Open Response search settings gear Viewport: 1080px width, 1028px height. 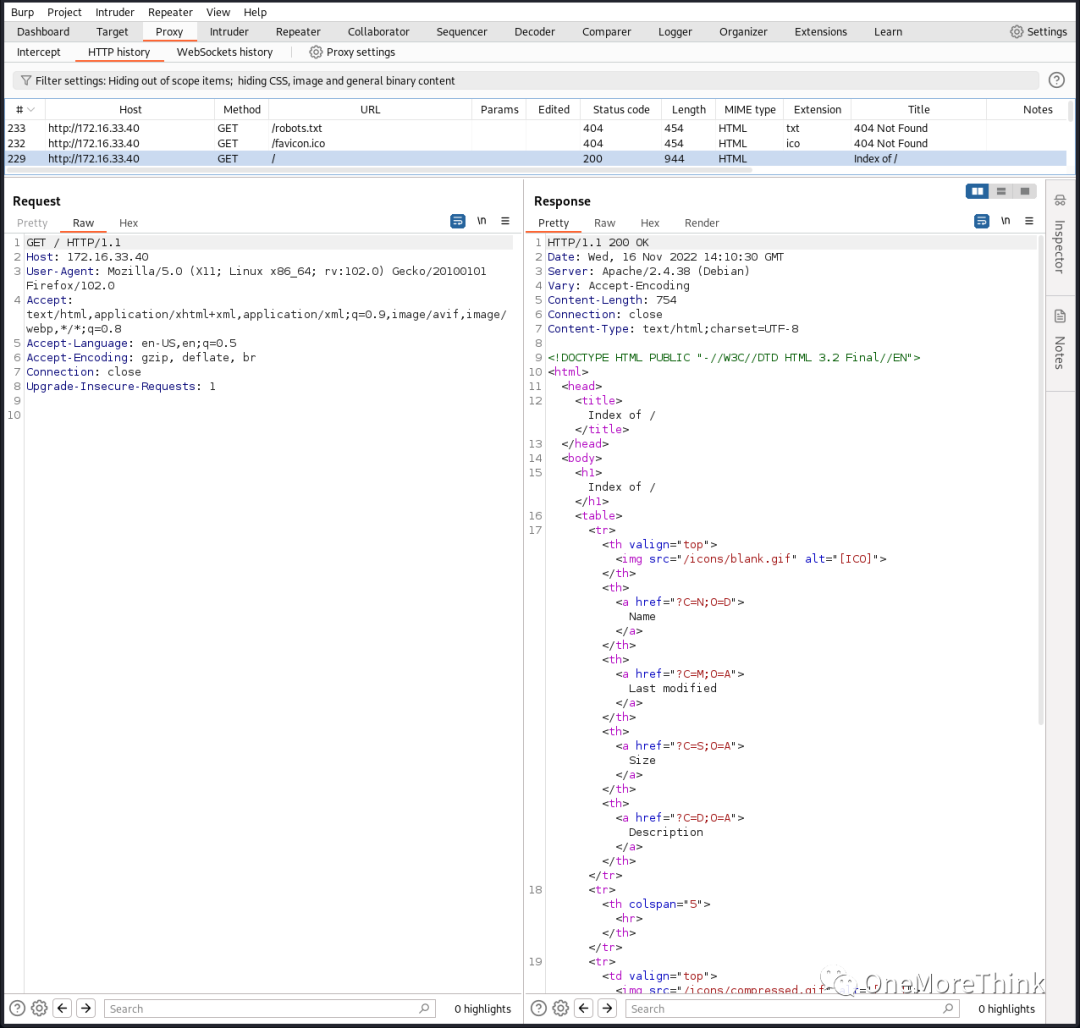[561, 1008]
